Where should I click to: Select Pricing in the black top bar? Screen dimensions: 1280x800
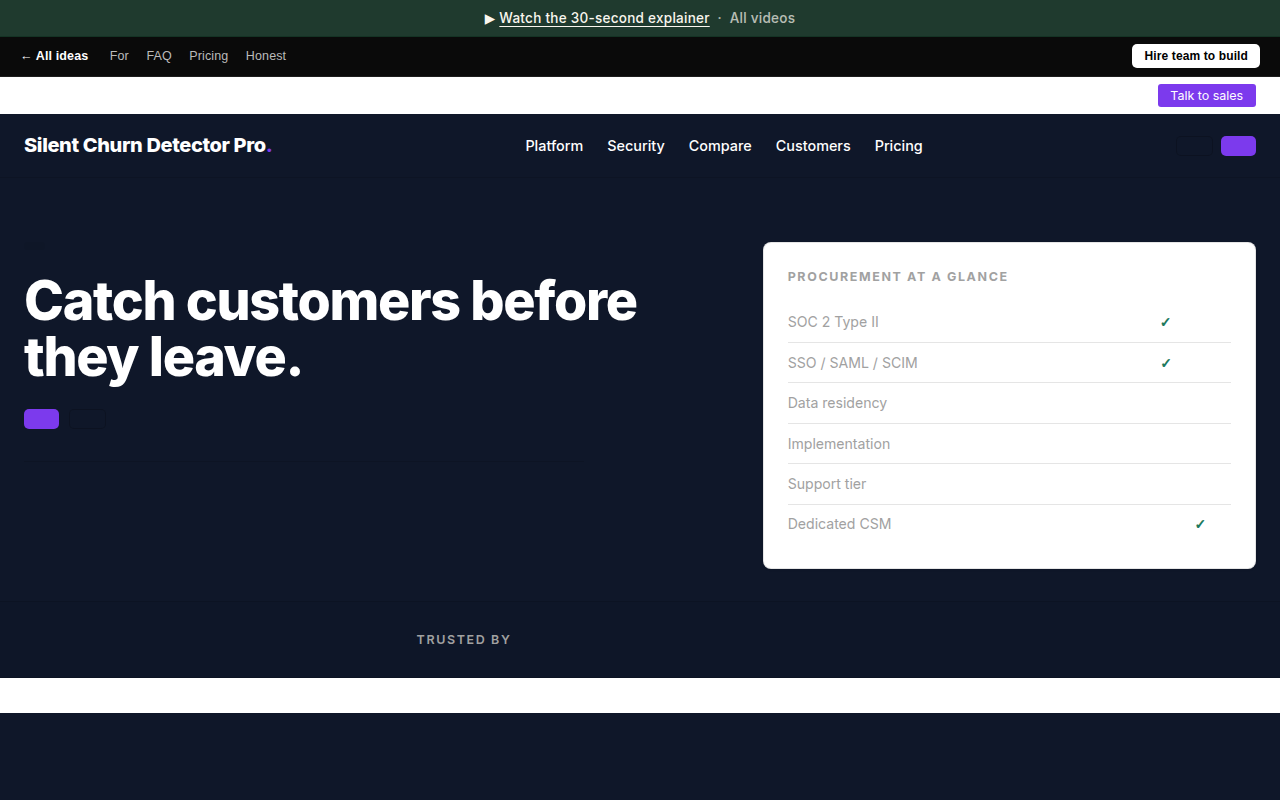coord(208,56)
